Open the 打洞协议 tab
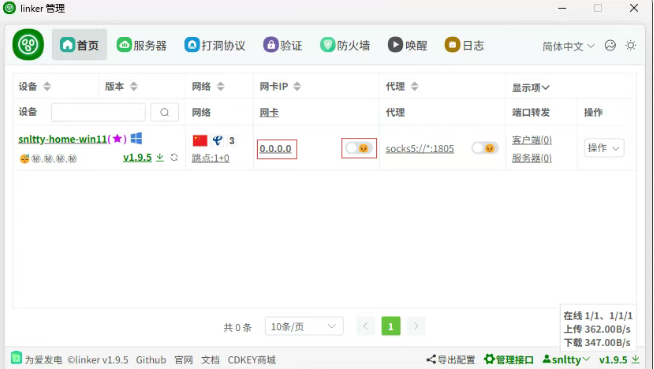 [215, 45]
